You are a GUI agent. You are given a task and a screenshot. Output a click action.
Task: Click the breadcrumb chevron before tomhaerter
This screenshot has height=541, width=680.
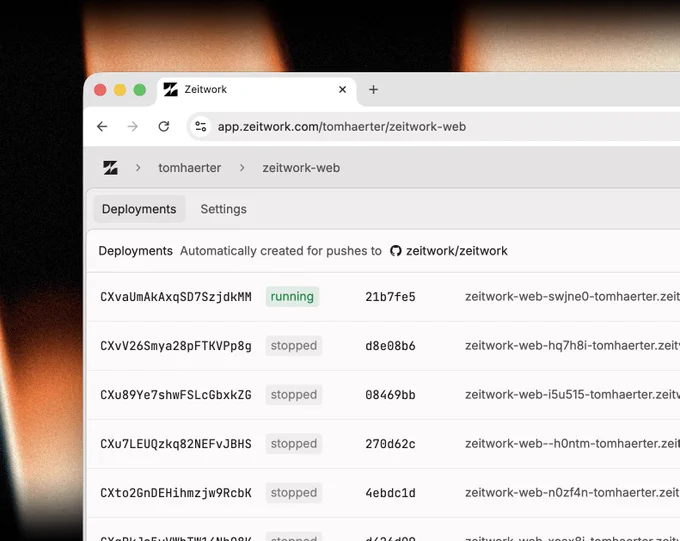pos(138,168)
